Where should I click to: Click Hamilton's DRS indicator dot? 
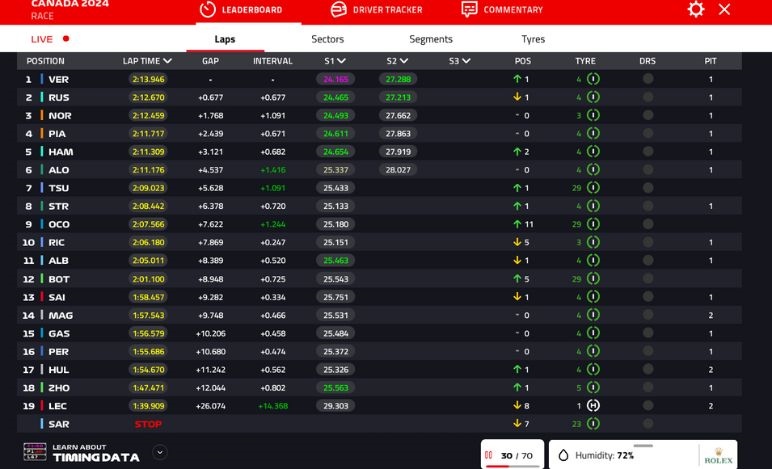point(648,152)
